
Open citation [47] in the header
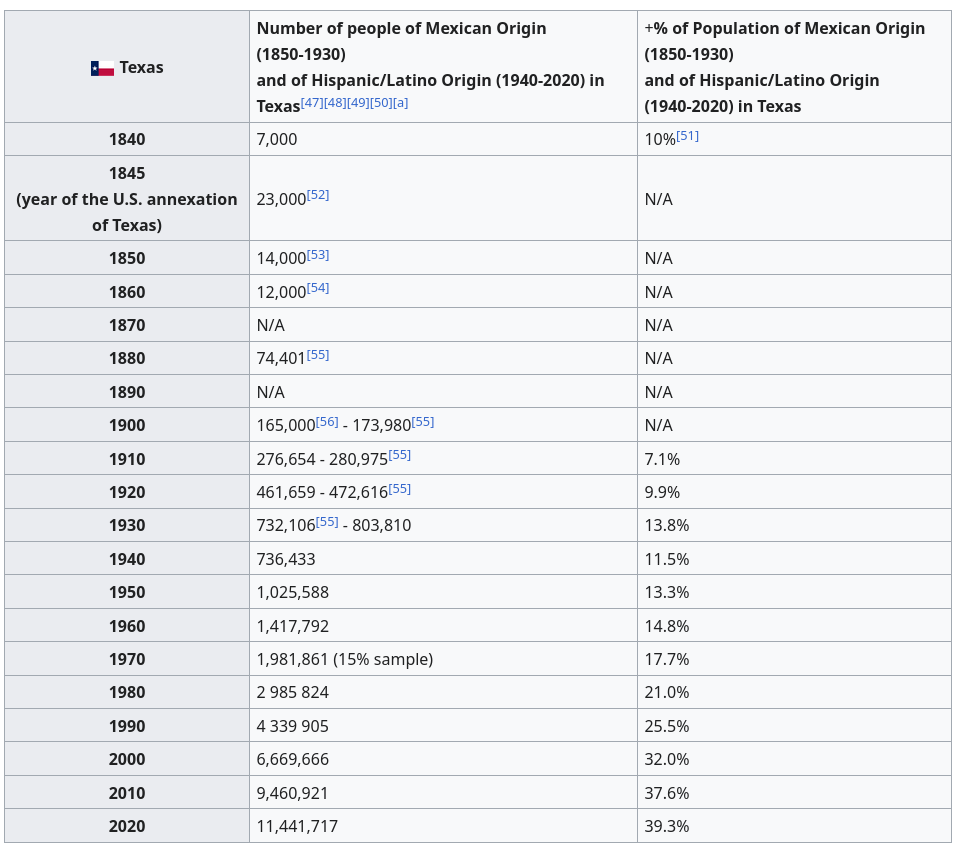click(x=312, y=103)
